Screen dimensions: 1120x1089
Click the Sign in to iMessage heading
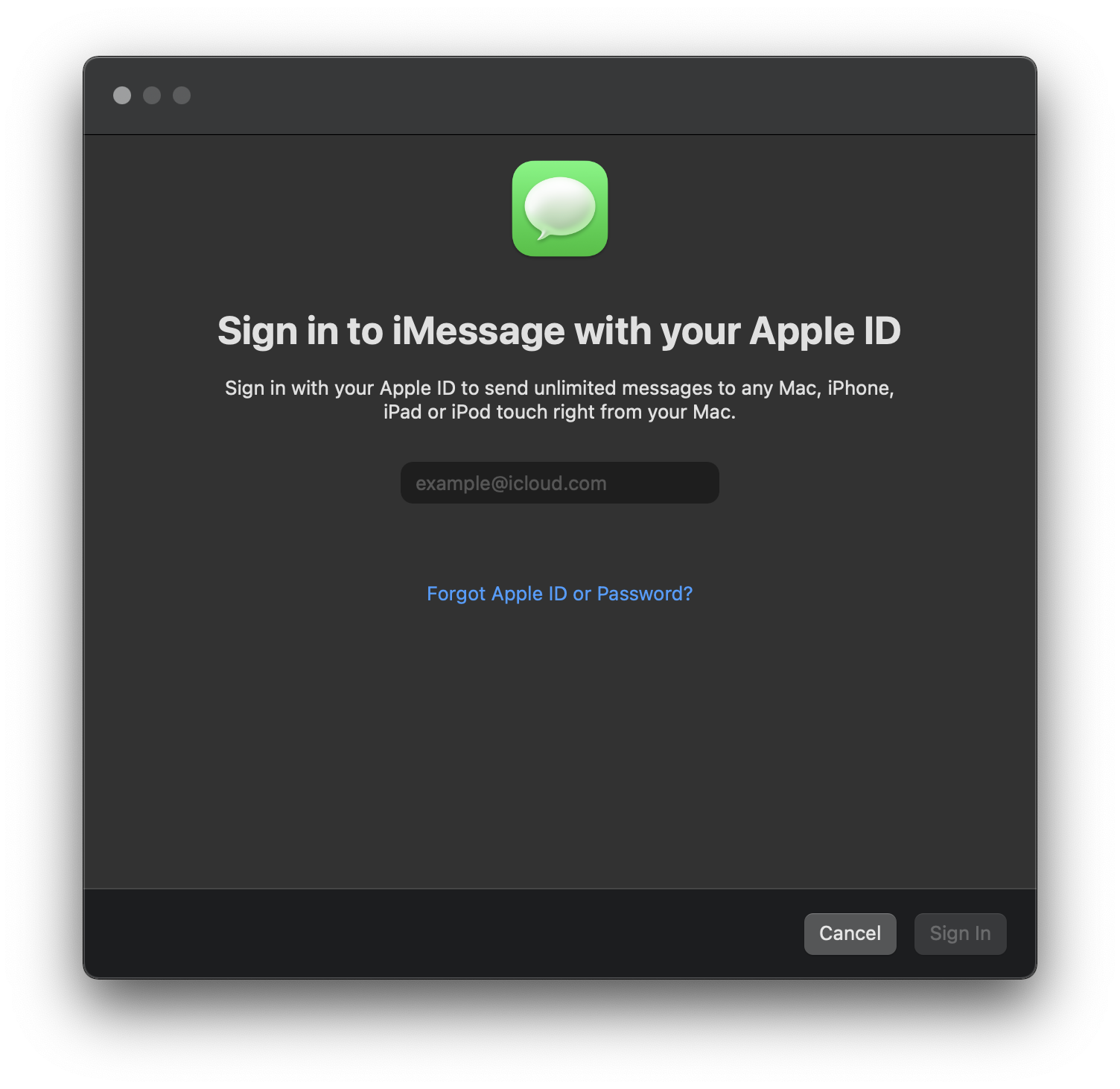click(559, 331)
